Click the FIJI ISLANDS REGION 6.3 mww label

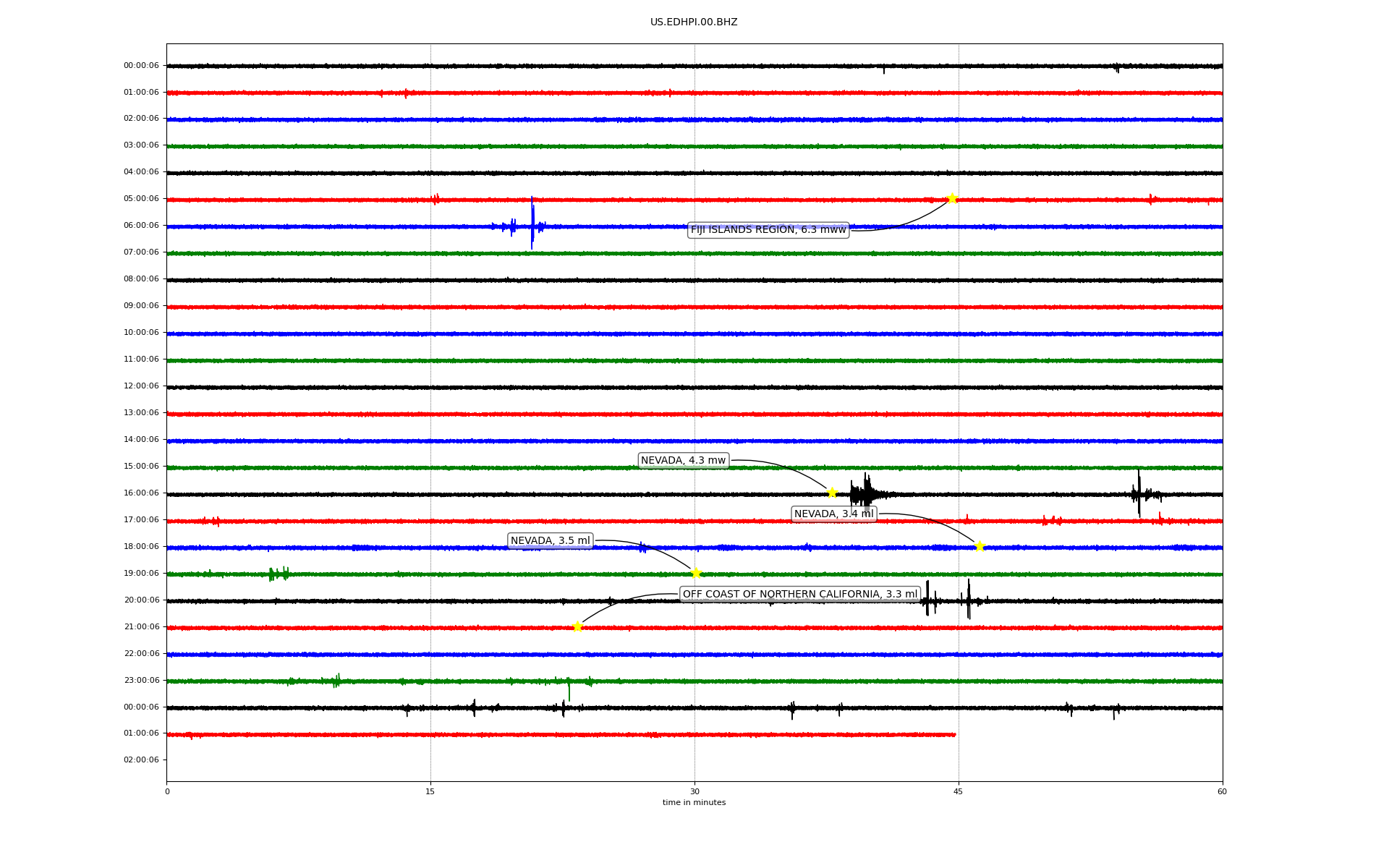(x=768, y=230)
